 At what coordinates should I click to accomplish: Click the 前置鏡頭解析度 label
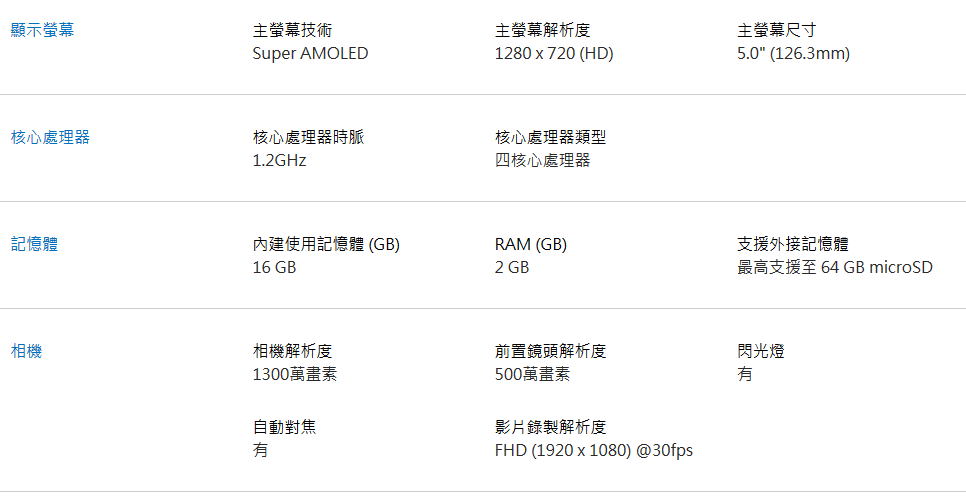pos(551,351)
